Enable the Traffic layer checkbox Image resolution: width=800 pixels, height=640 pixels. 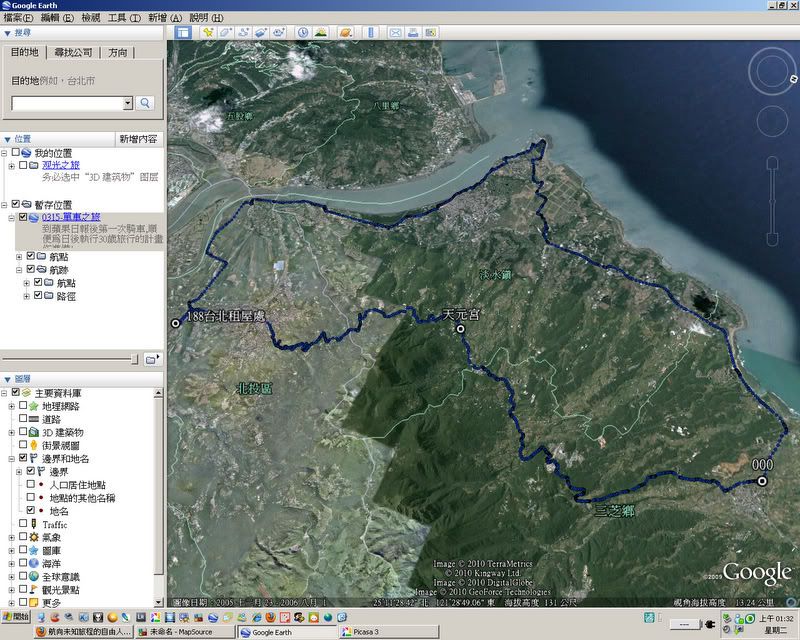click(24, 523)
